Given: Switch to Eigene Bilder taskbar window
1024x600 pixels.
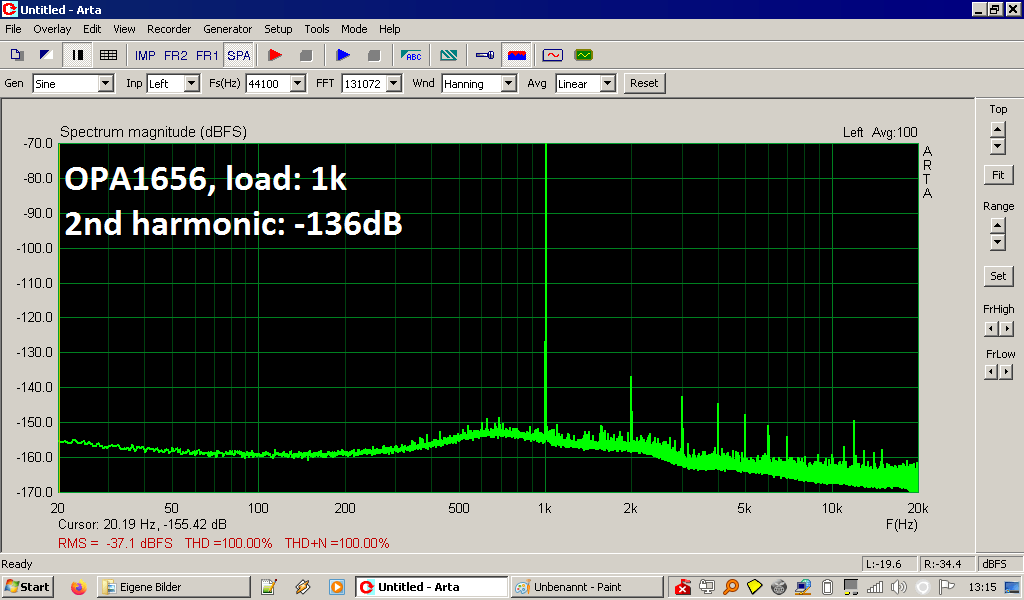Looking at the screenshot, I should click(x=174, y=587).
